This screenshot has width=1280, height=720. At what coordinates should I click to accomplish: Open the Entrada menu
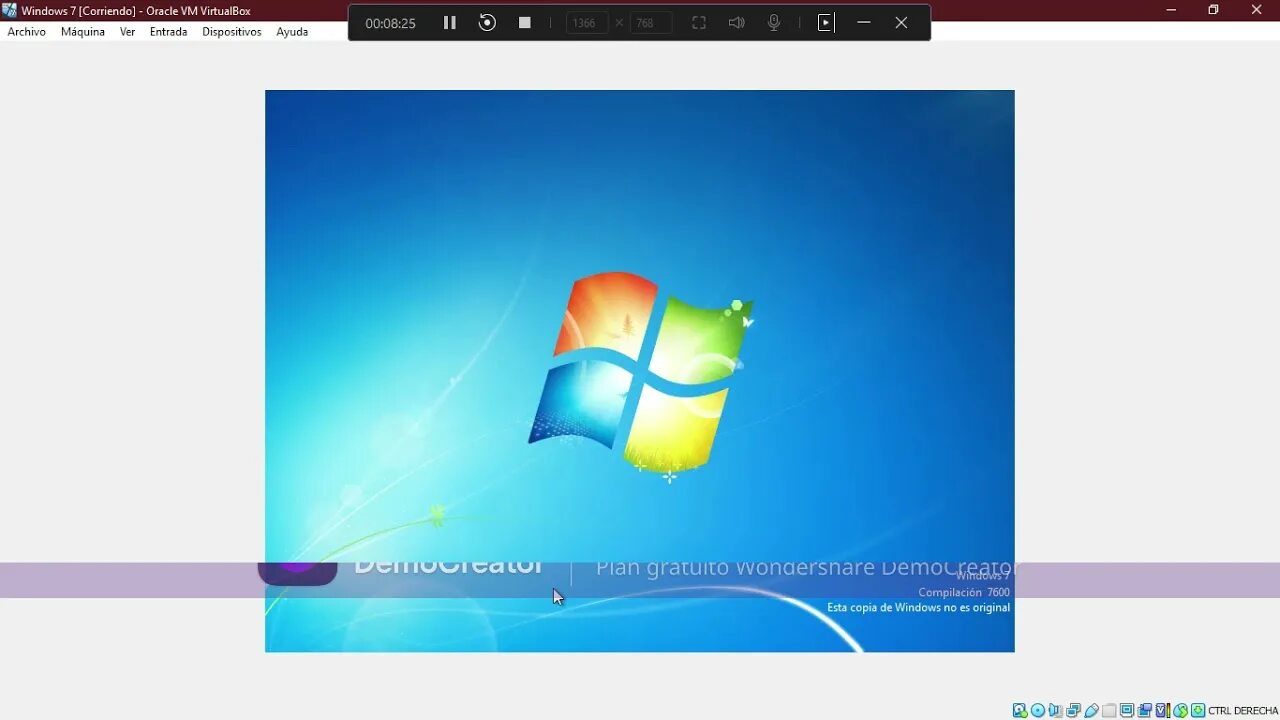(x=168, y=32)
